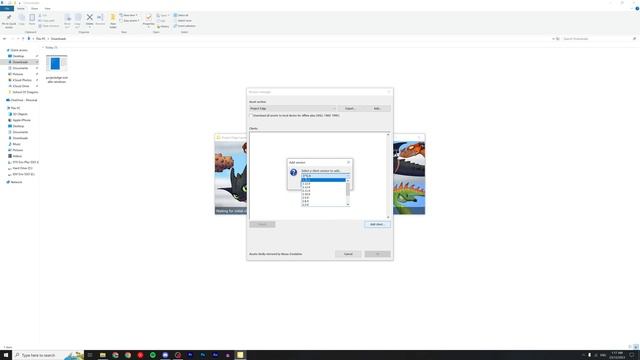Select Videos under This PC
The image size is (640, 360).
17,156
